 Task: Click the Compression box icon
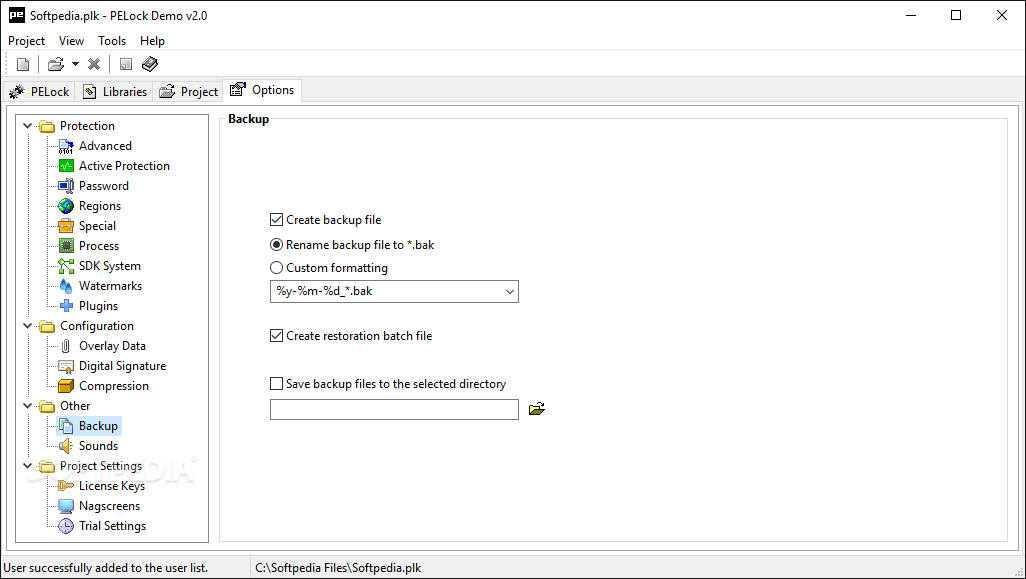click(66, 386)
